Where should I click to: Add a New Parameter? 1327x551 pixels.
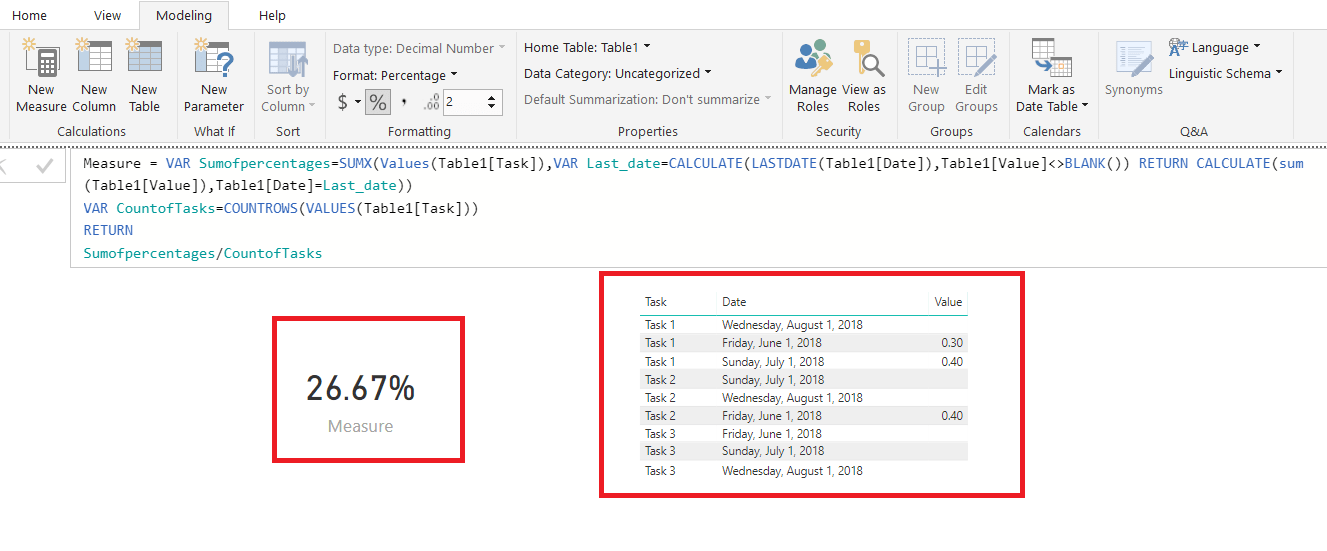click(x=214, y=76)
